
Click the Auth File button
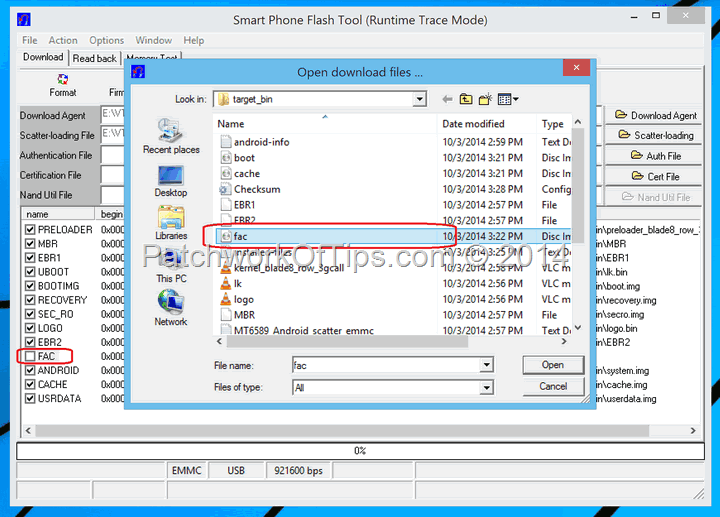point(656,156)
